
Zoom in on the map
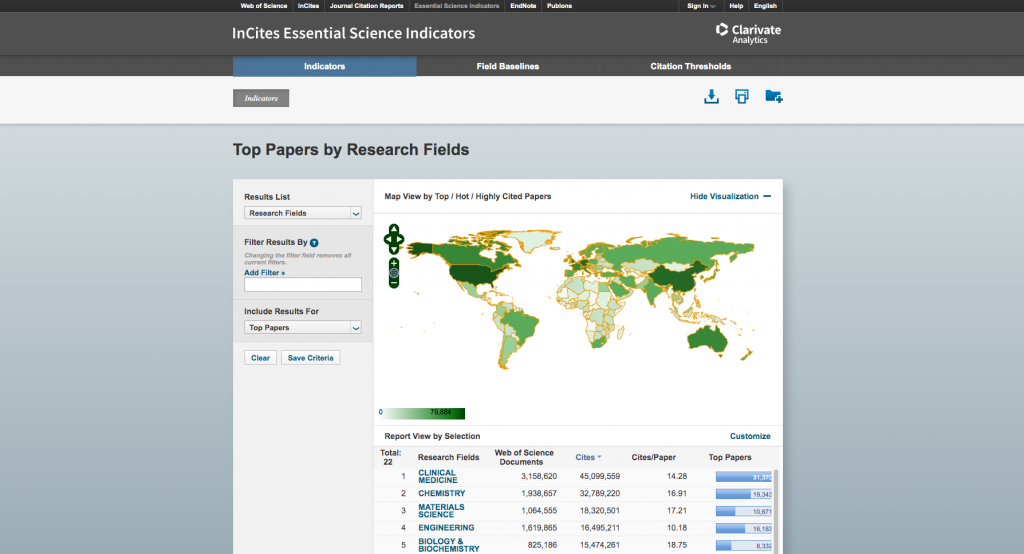coord(394,263)
